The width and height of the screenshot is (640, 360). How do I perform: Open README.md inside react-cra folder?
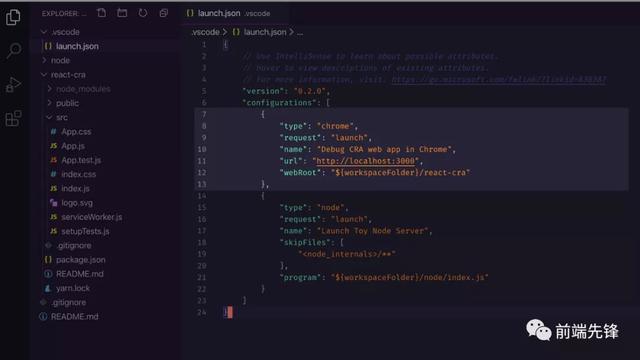[80, 274]
